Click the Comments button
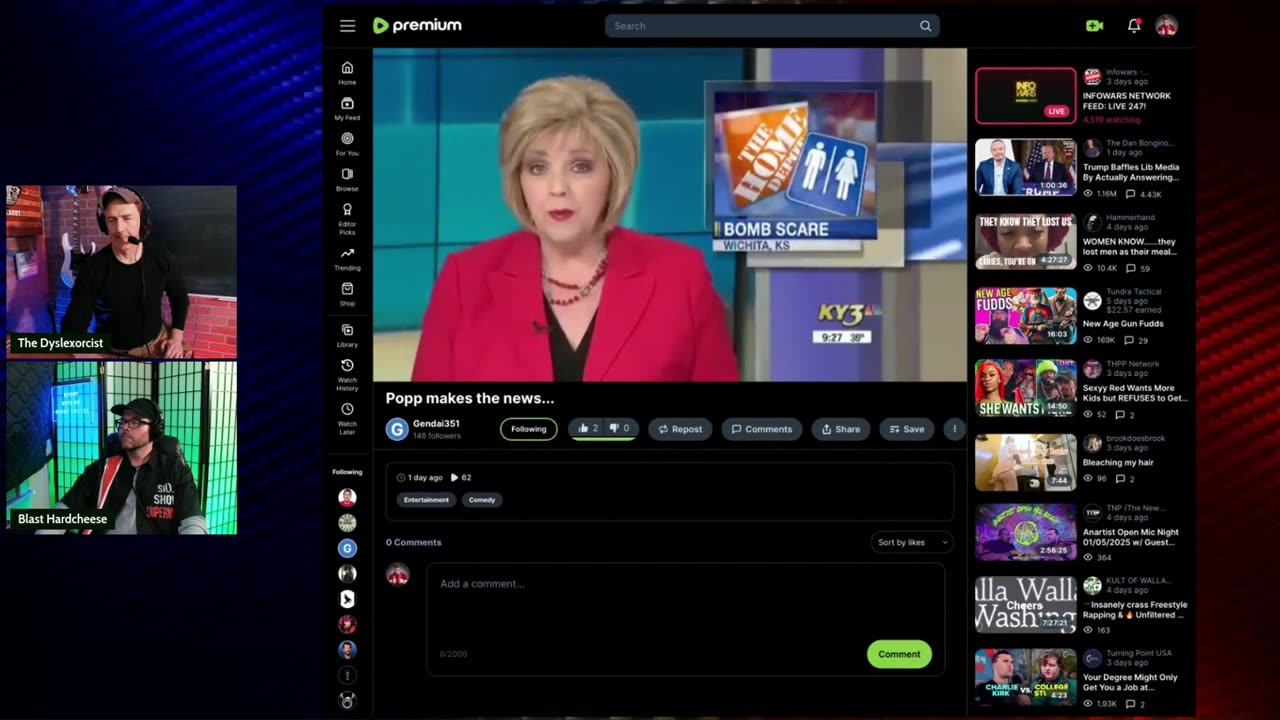The image size is (1280, 720). pyautogui.click(x=762, y=429)
